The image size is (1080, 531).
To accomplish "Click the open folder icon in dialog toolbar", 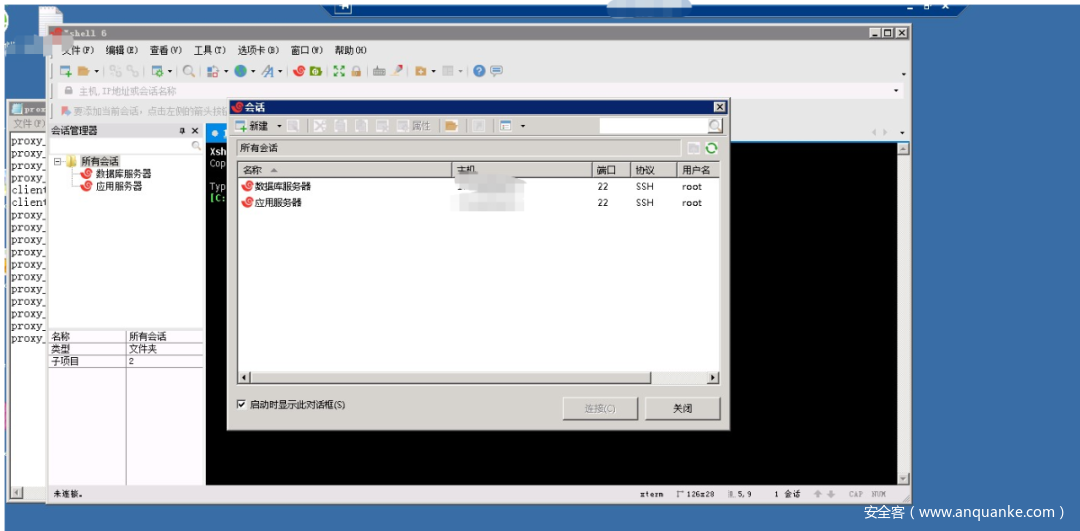I will click(451, 126).
